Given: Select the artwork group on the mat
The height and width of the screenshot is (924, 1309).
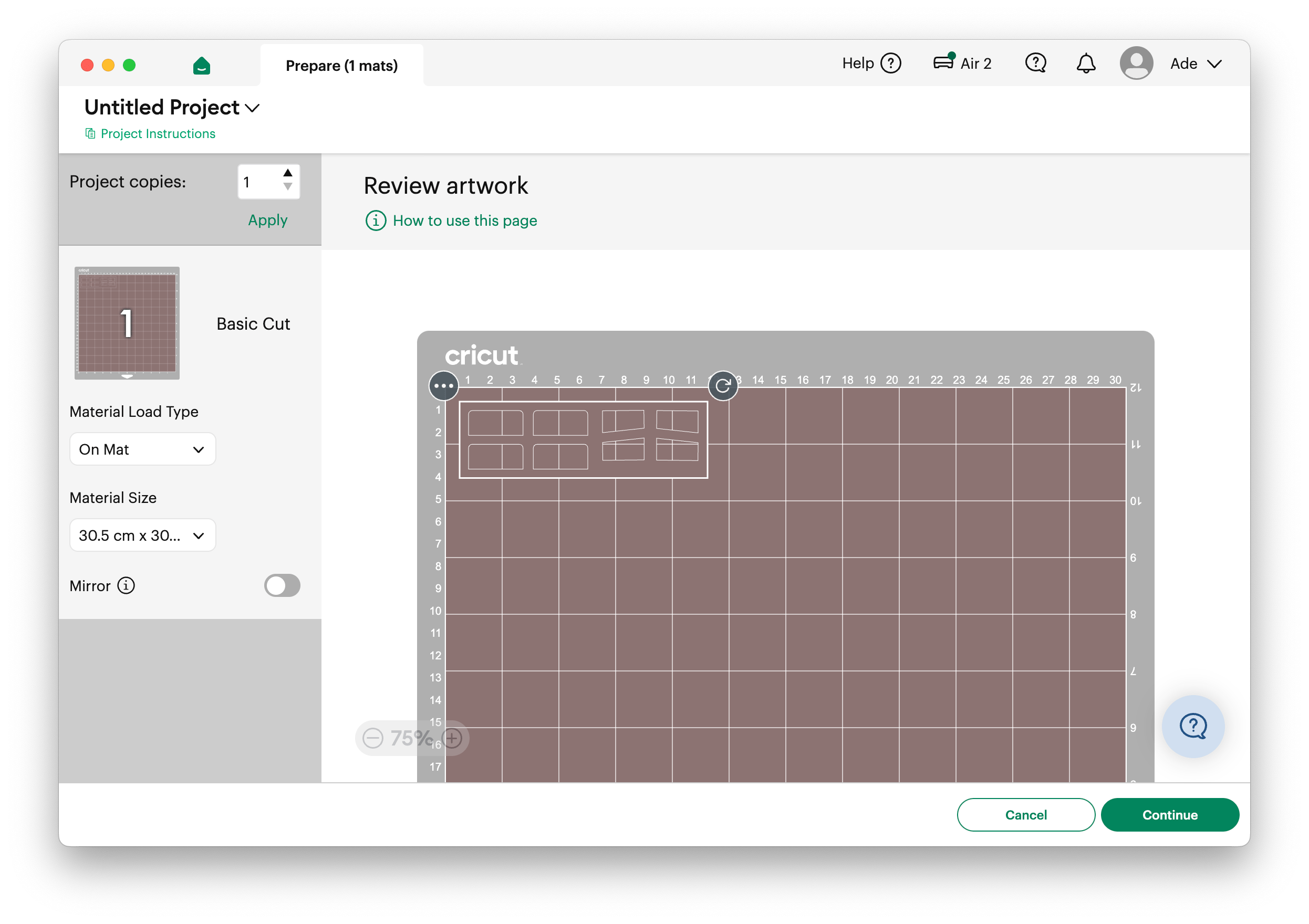Looking at the screenshot, I should (583, 440).
